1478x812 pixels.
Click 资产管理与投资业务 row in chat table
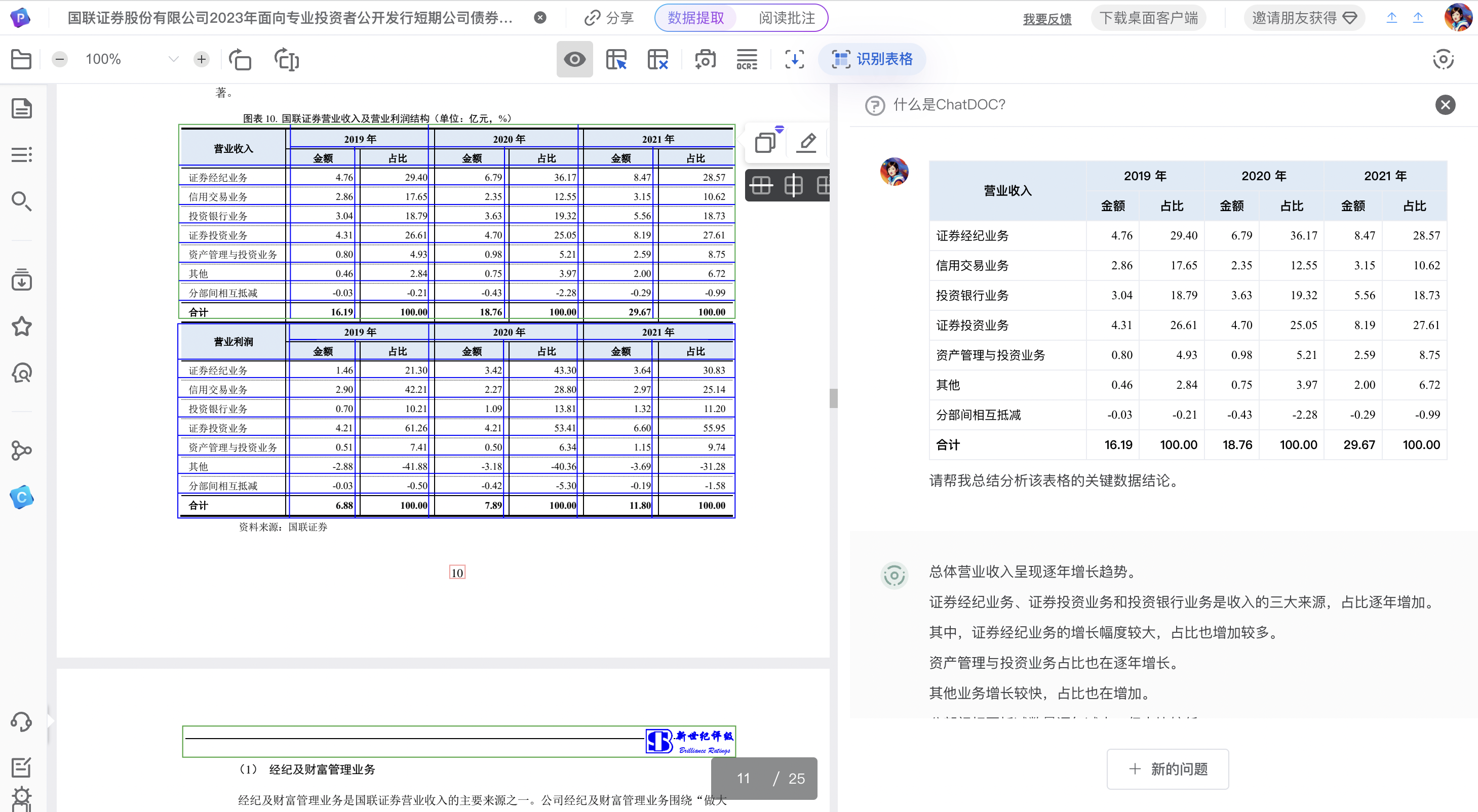[1188, 355]
